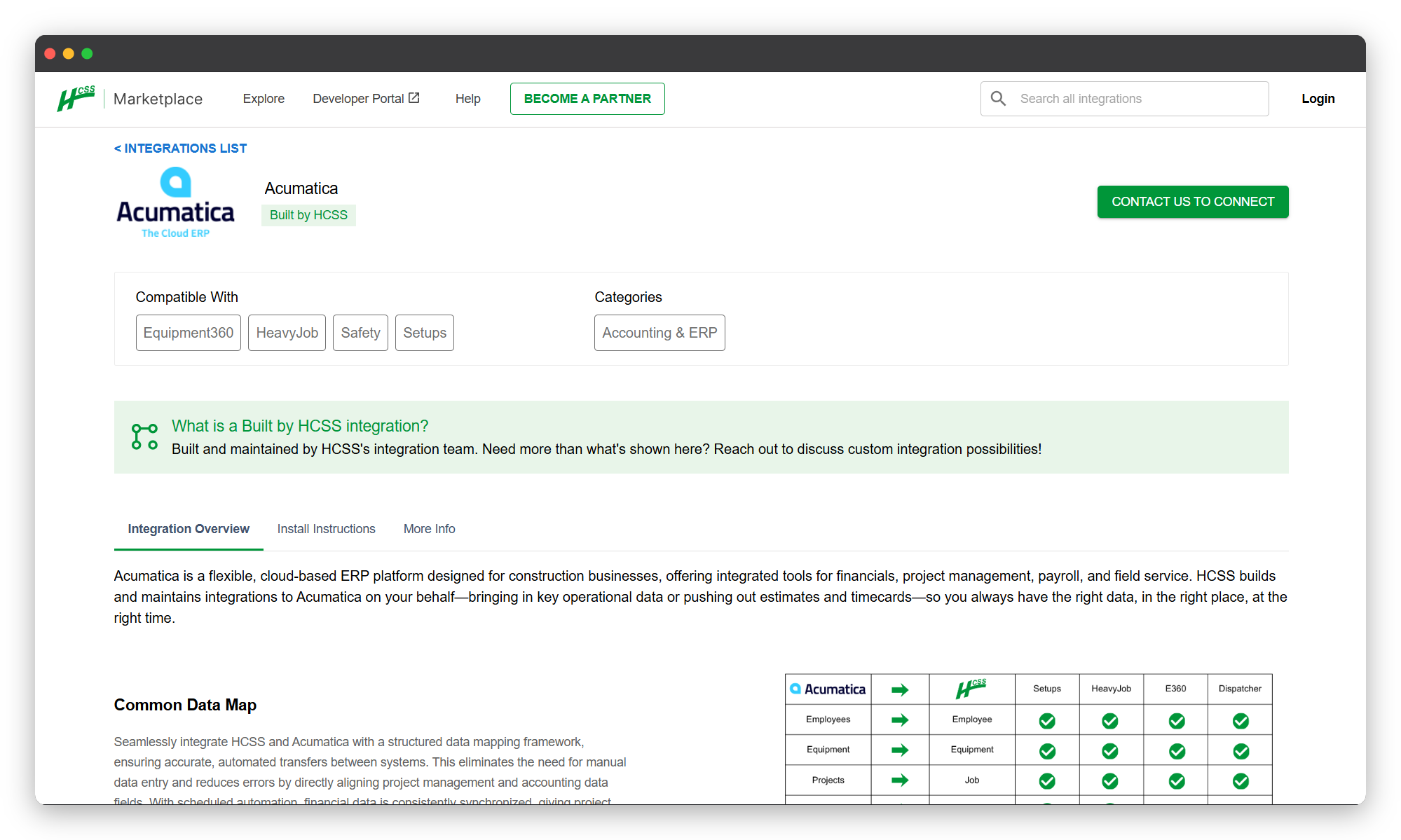Click the 'What is a Built by HCSS integration?' heading
This screenshot has width=1401, height=840.
coord(300,426)
